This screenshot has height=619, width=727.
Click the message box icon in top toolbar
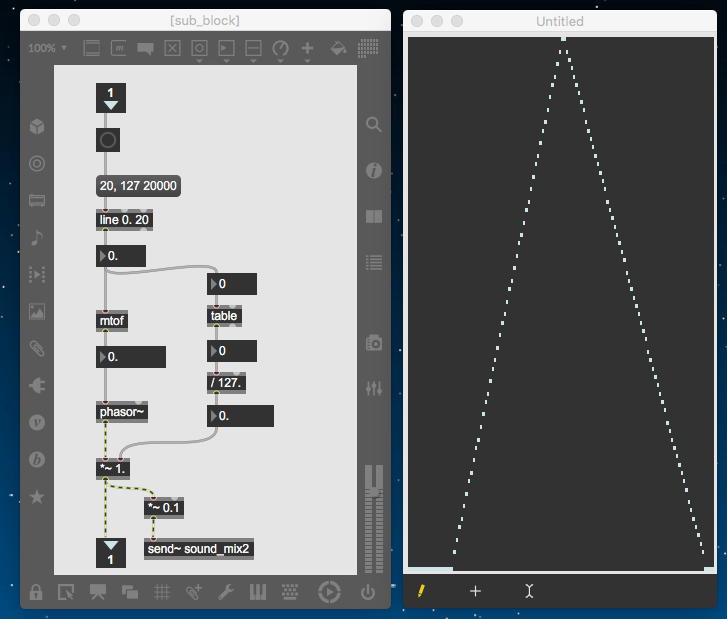pos(119,48)
